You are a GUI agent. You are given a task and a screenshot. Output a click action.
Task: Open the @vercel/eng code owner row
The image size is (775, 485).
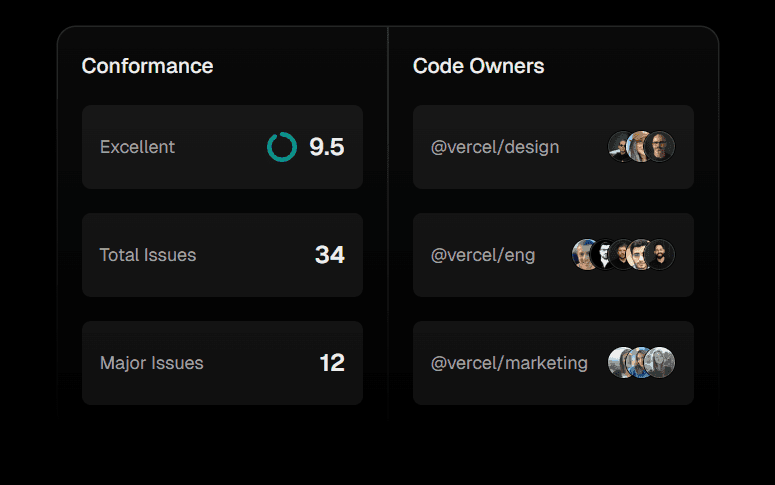554,255
